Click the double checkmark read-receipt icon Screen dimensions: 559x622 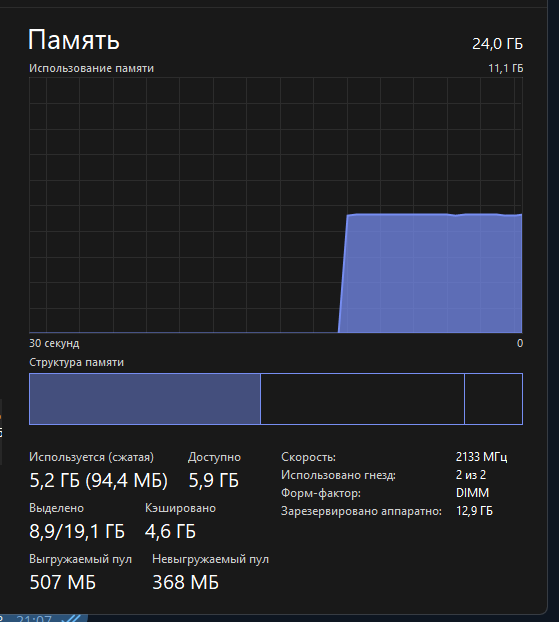click(x=73, y=618)
